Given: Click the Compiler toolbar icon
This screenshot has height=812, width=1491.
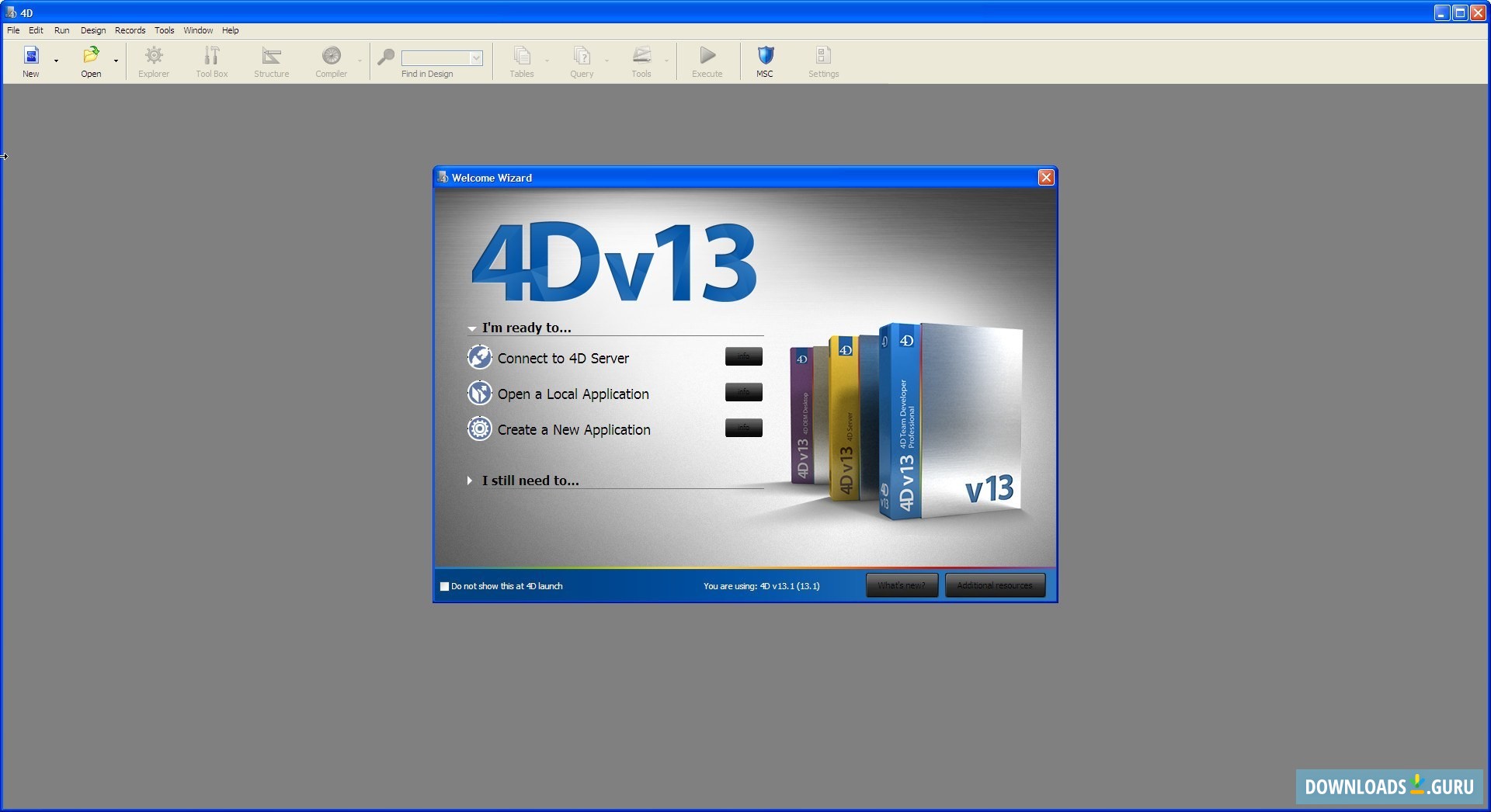Looking at the screenshot, I should [x=331, y=56].
